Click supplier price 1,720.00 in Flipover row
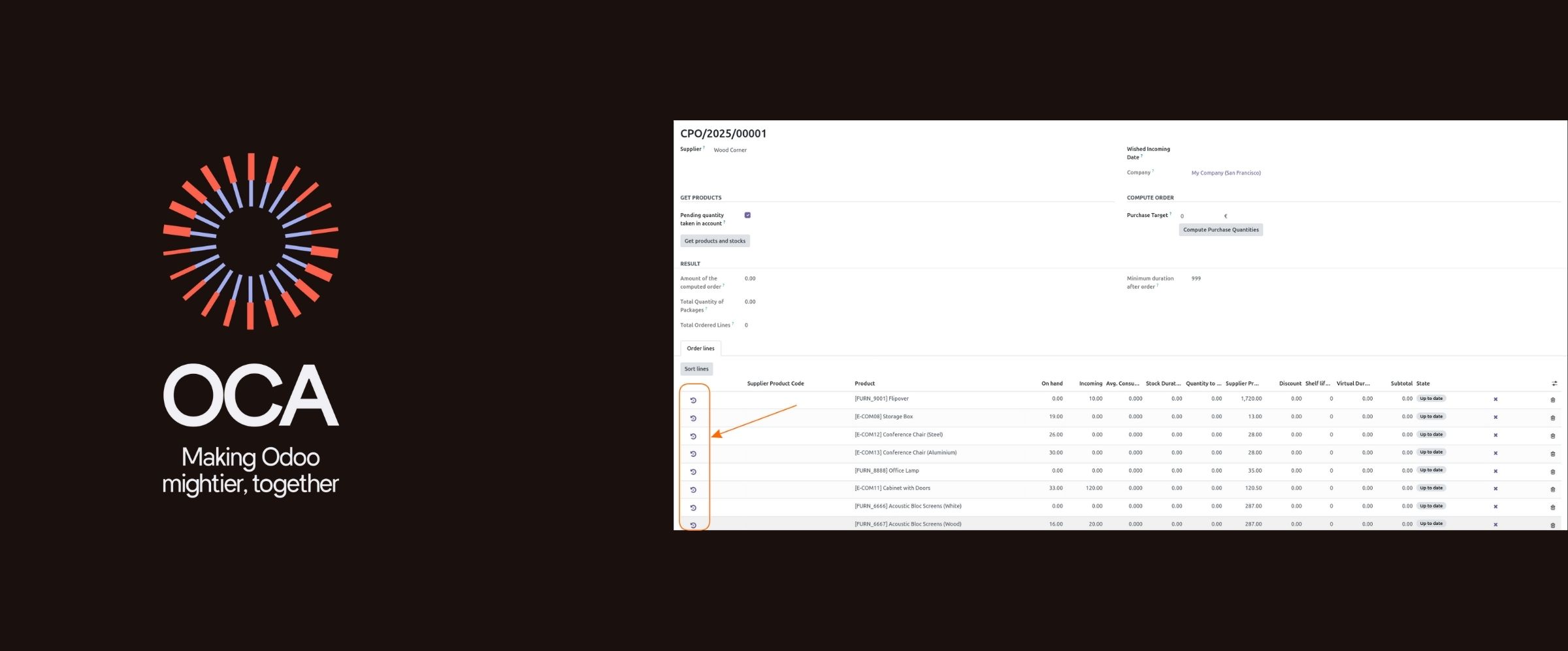This screenshot has width=1568, height=651. [1251, 399]
